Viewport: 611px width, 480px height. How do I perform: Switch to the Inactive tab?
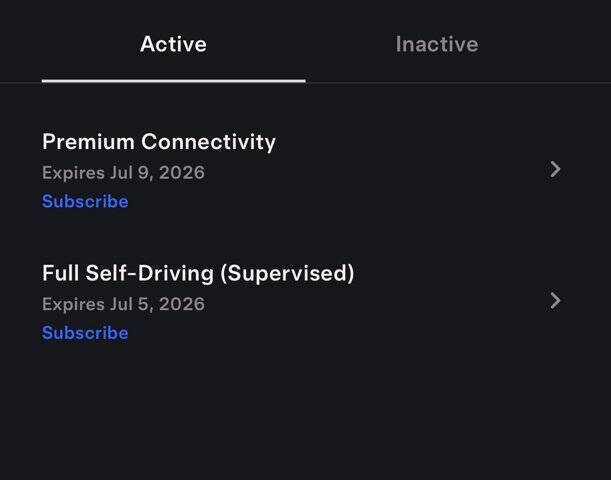point(437,44)
